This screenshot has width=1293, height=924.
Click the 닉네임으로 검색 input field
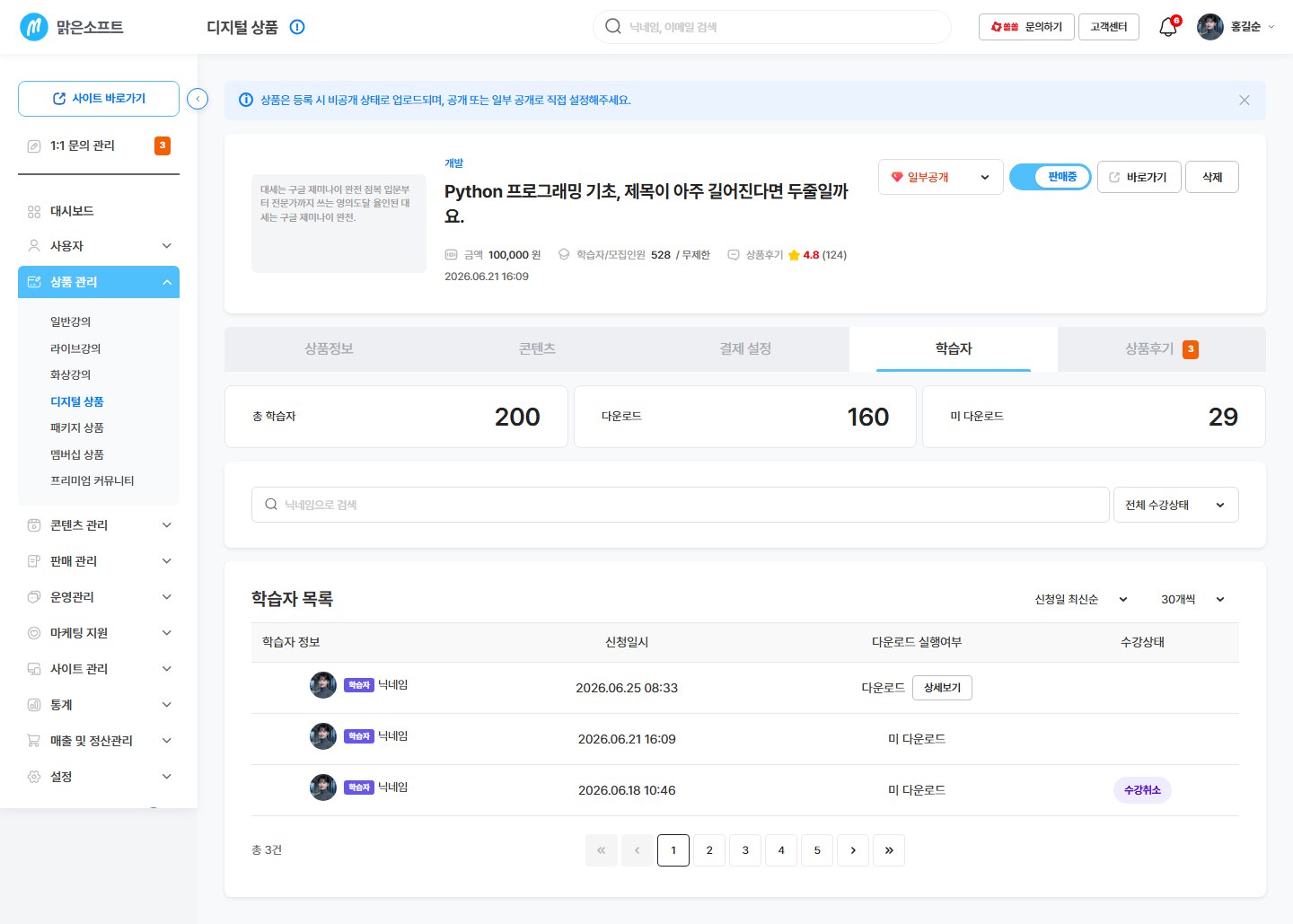[681, 505]
